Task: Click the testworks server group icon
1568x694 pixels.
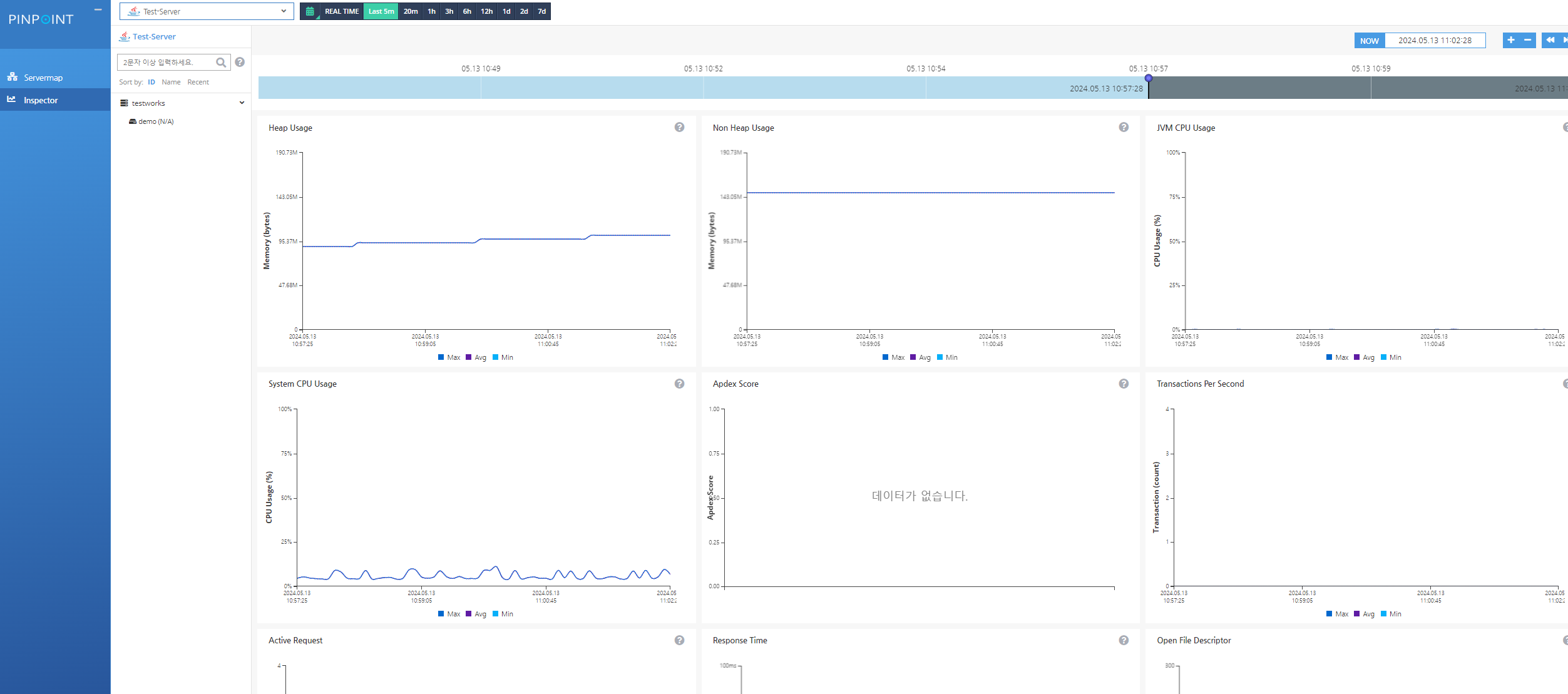Action: pyautogui.click(x=124, y=103)
